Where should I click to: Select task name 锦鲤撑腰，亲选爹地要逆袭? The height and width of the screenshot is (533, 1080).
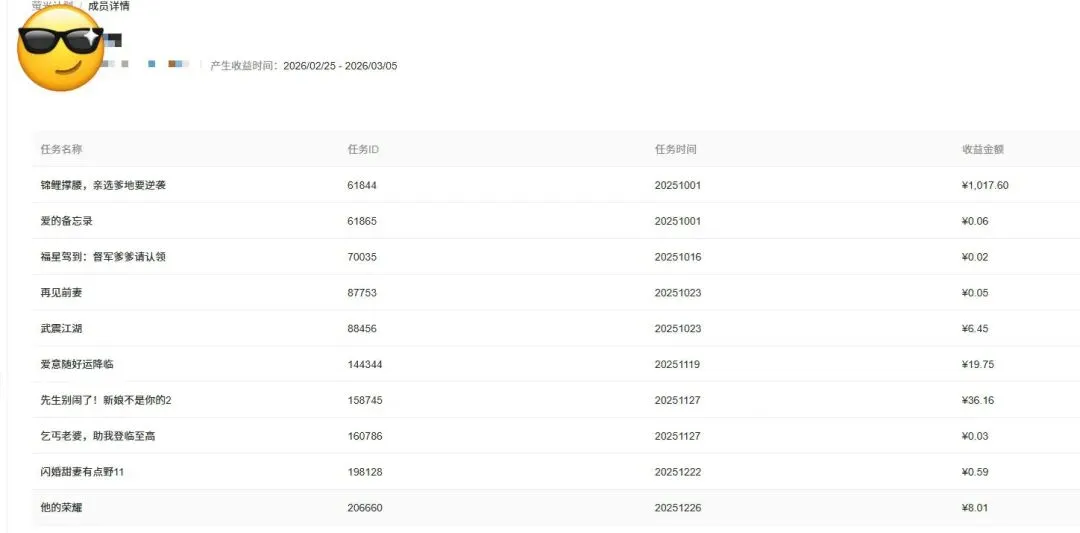point(103,185)
